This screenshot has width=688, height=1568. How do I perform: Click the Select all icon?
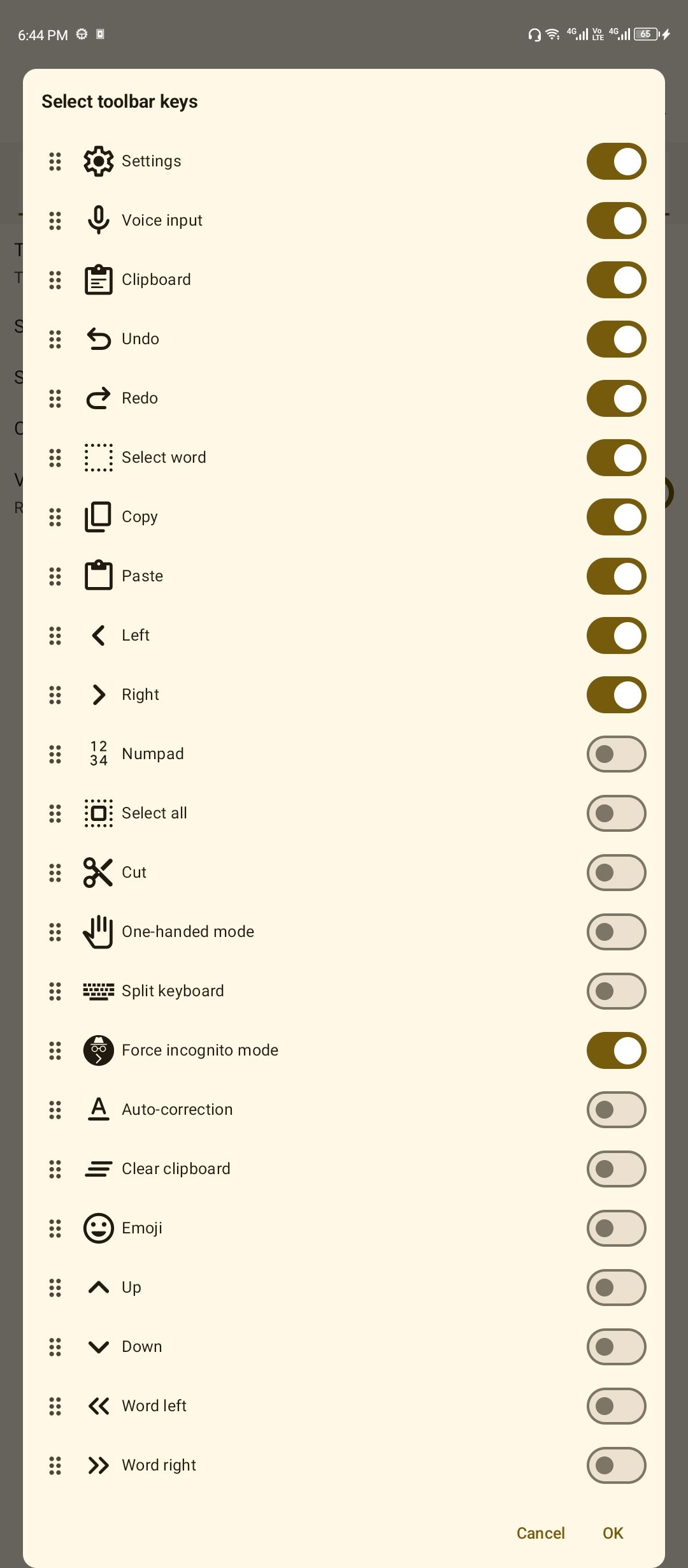pyautogui.click(x=99, y=813)
